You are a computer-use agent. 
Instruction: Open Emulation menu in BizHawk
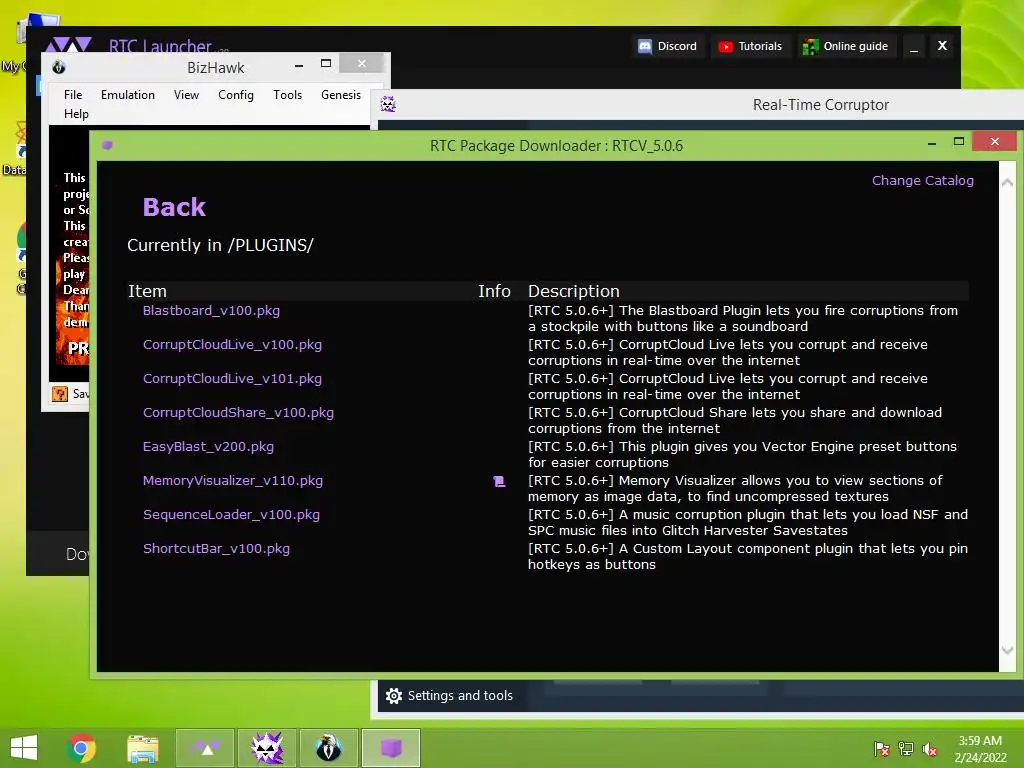(x=127, y=95)
